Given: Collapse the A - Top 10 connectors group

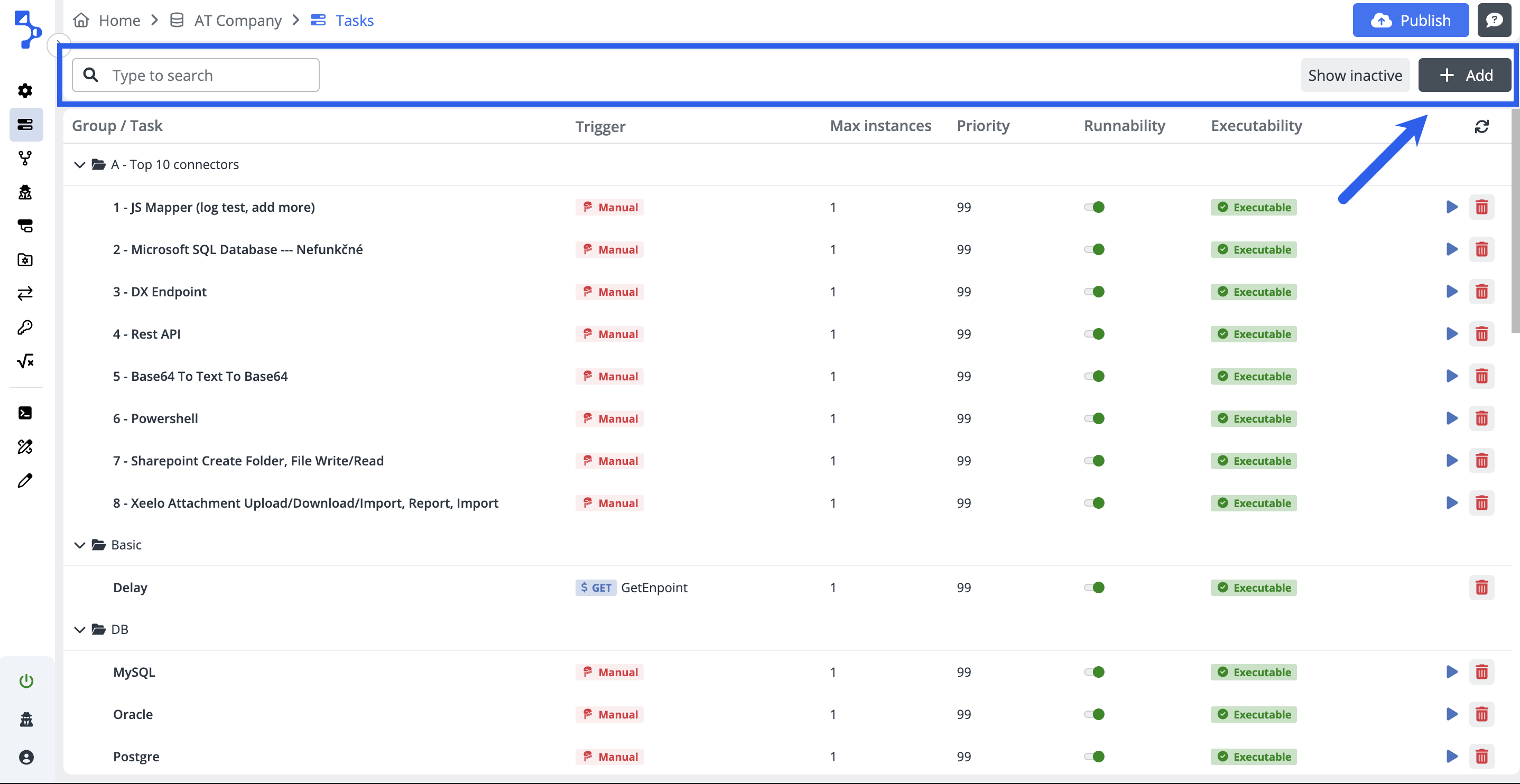Looking at the screenshot, I should point(80,165).
